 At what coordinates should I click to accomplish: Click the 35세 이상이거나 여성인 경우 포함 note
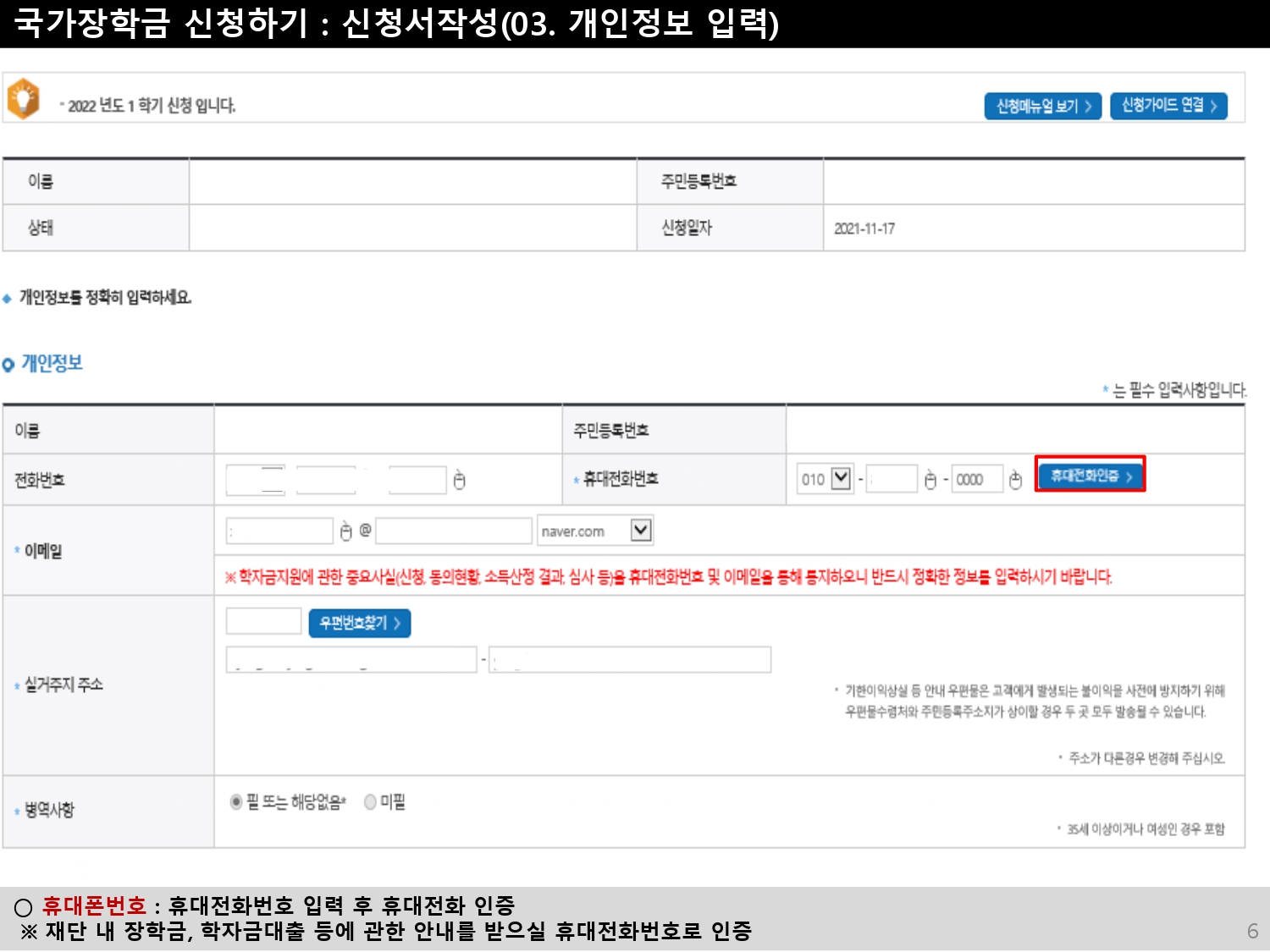(1146, 829)
